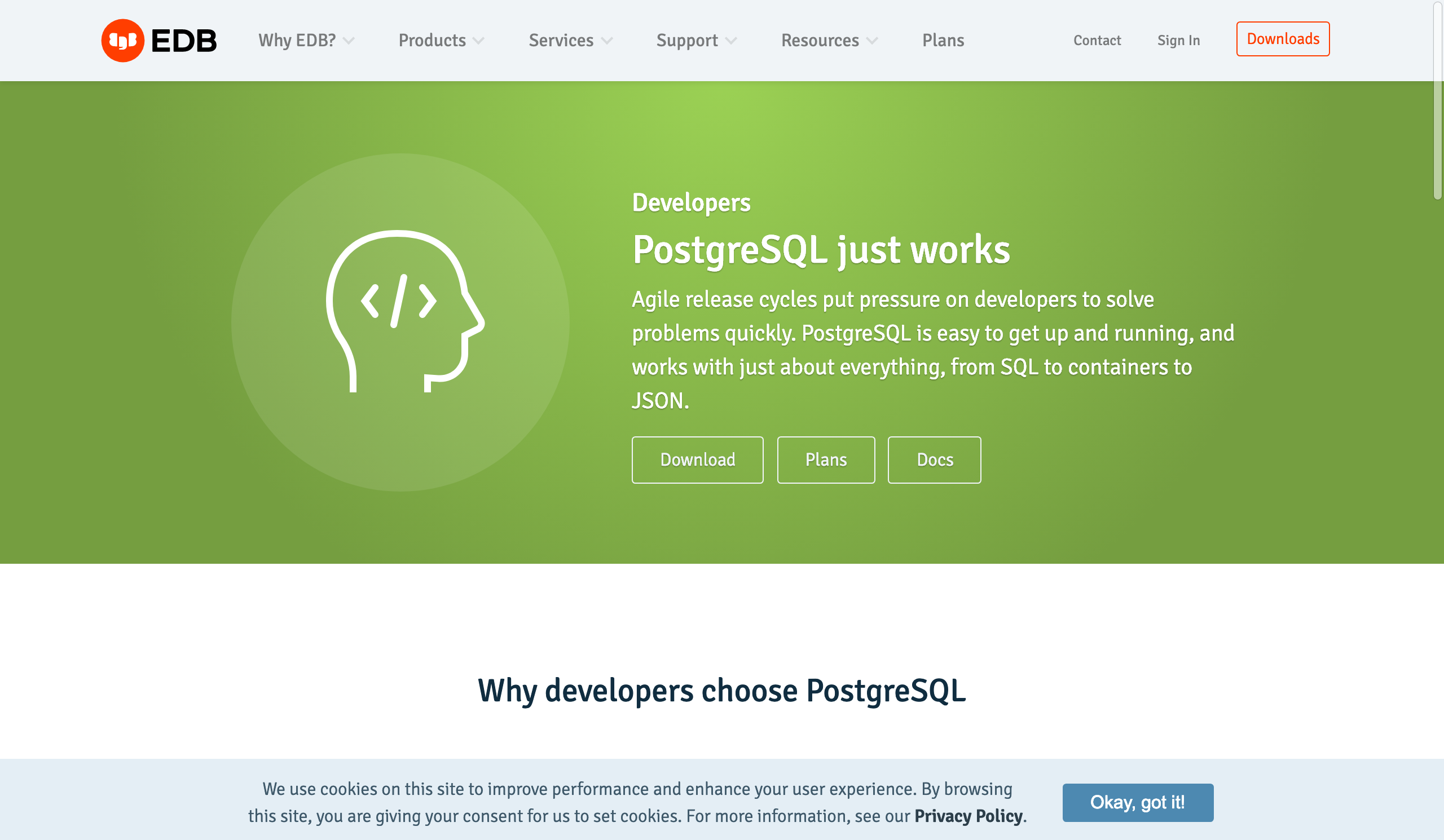Click the Plans button in the hero
This screenshot has width=1444, height=840.
pyautogui.click(x=826, y=460)
